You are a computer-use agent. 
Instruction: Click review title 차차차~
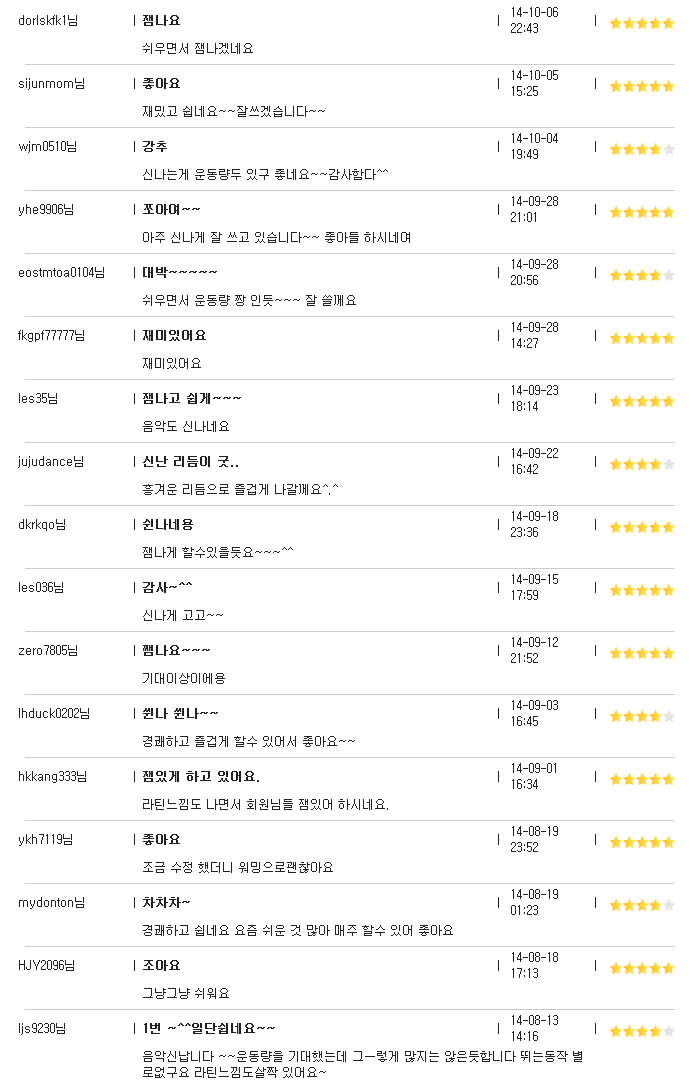point(166,902)
